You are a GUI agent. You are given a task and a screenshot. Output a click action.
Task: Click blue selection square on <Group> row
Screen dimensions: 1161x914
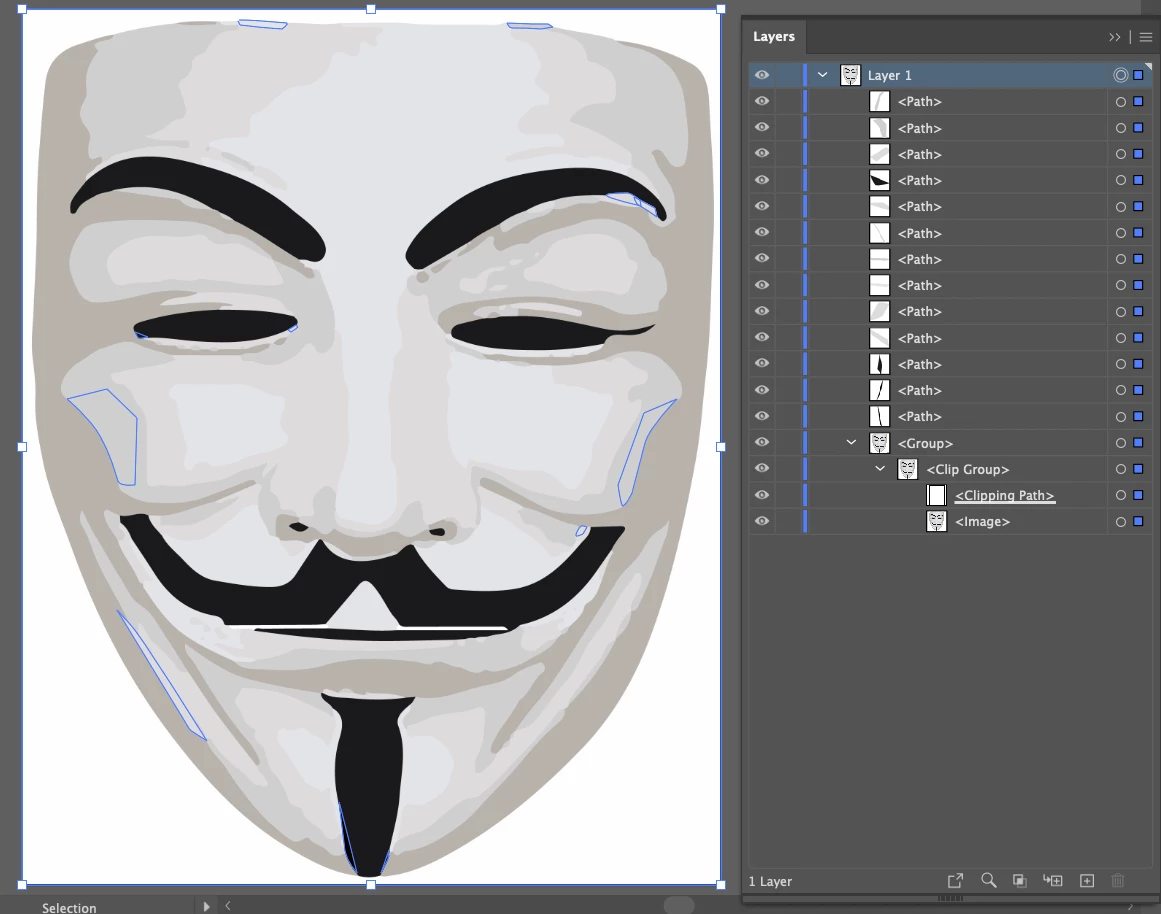pyautogui.click(x=1139, y=443)
